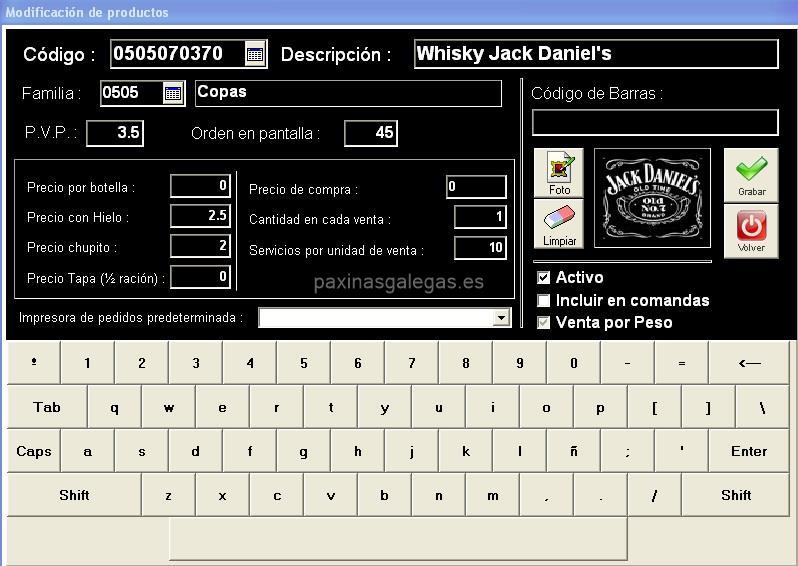
Task: Tap the number 9 key
Action: click(520, 362)
